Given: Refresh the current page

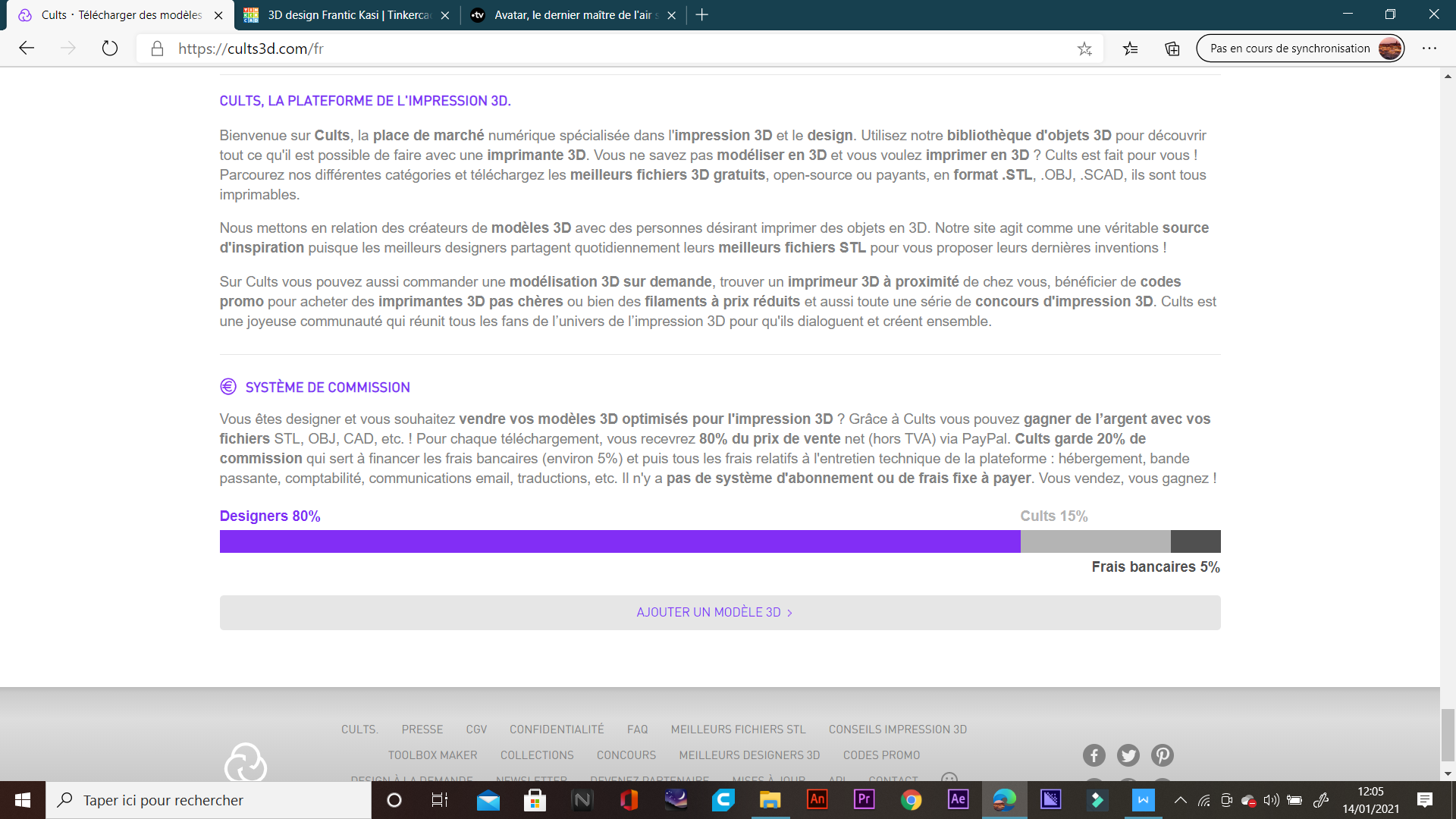Looking at the screenshot, I should pos(110,49).
